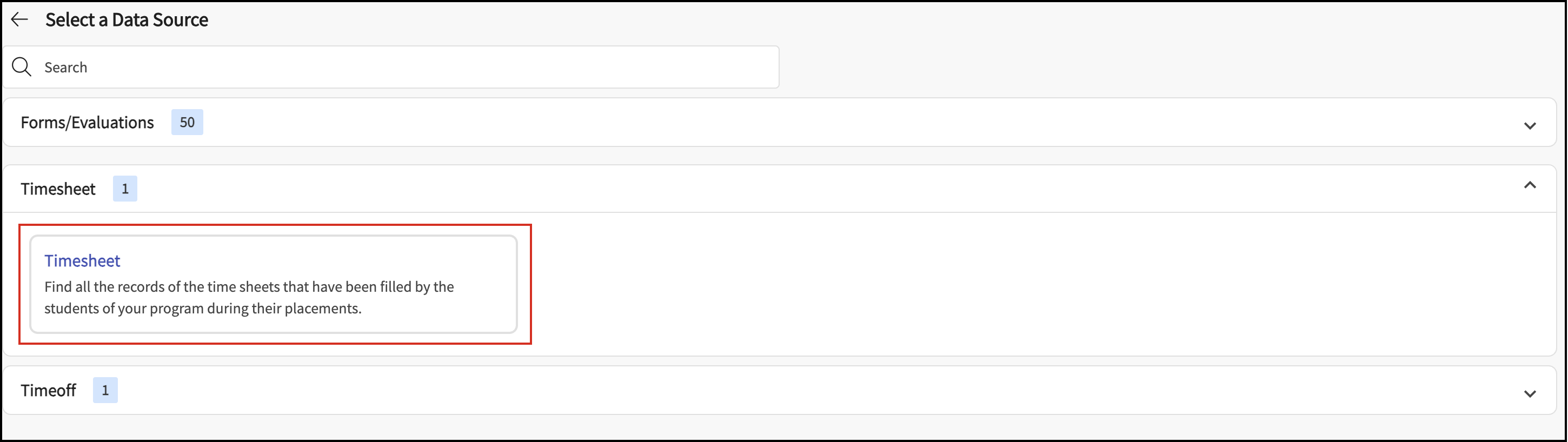Click blank area right of the search box
Viewport: 1568px width, 442px height.
(1157, 67)
